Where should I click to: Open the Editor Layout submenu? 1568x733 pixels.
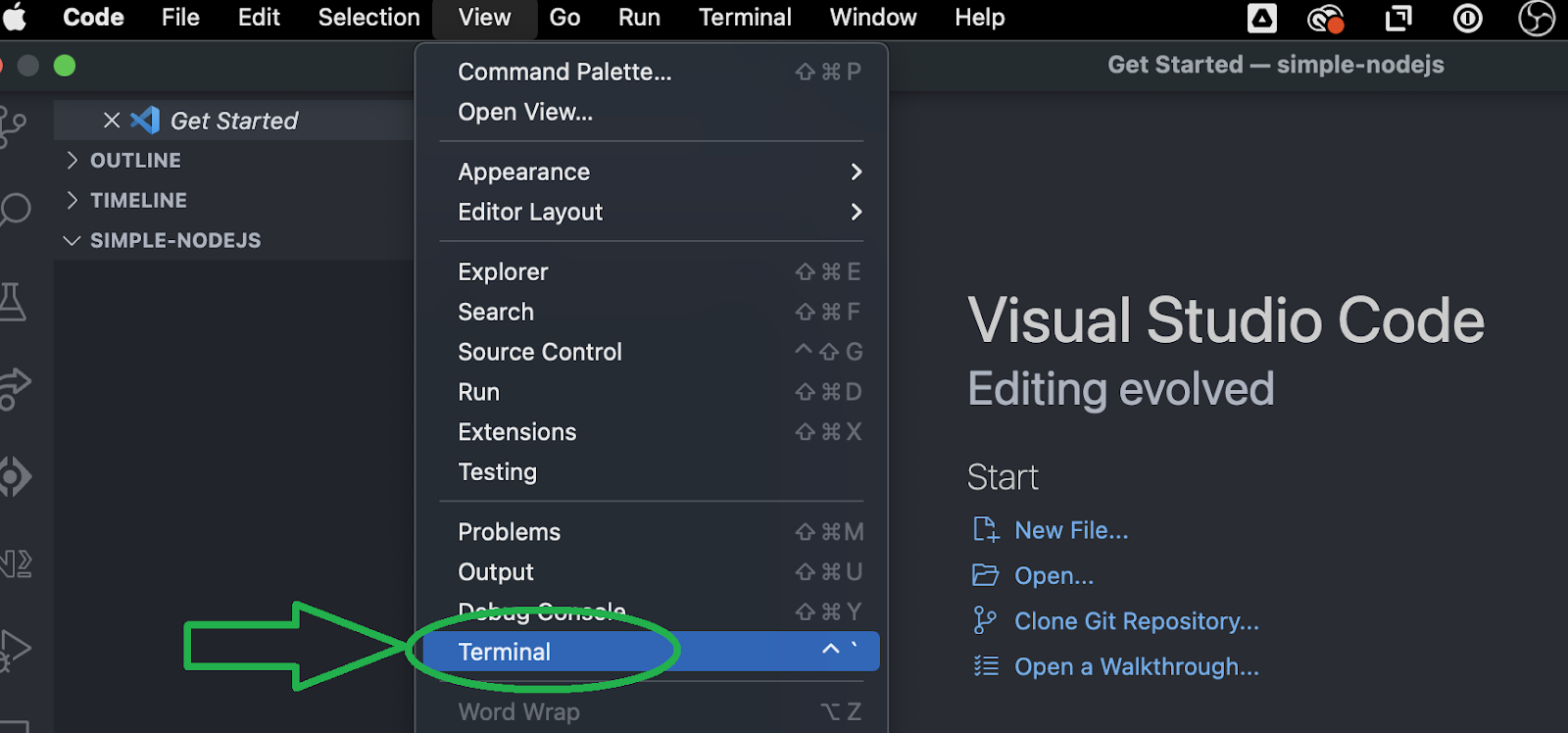pos(652,212)
